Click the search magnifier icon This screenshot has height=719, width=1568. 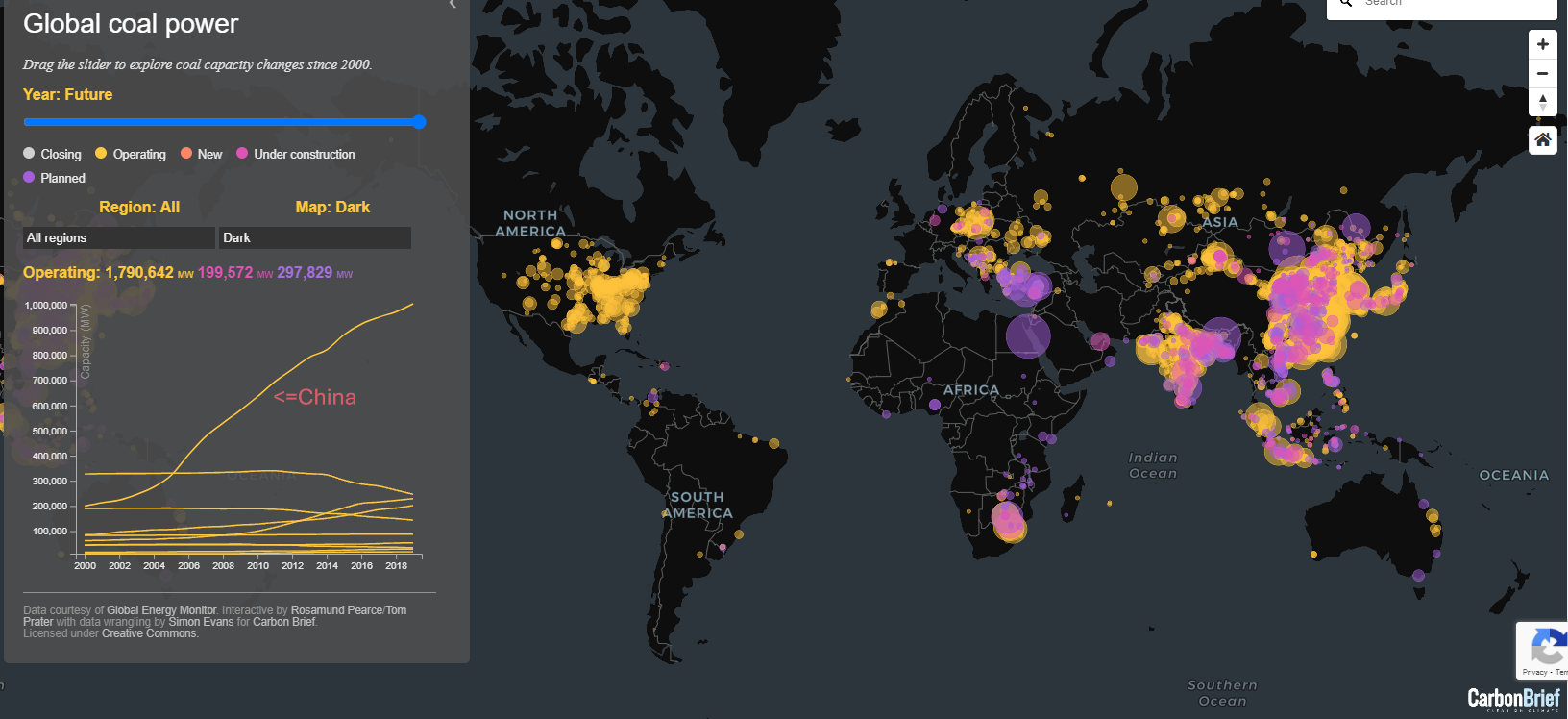point(1347,3)
